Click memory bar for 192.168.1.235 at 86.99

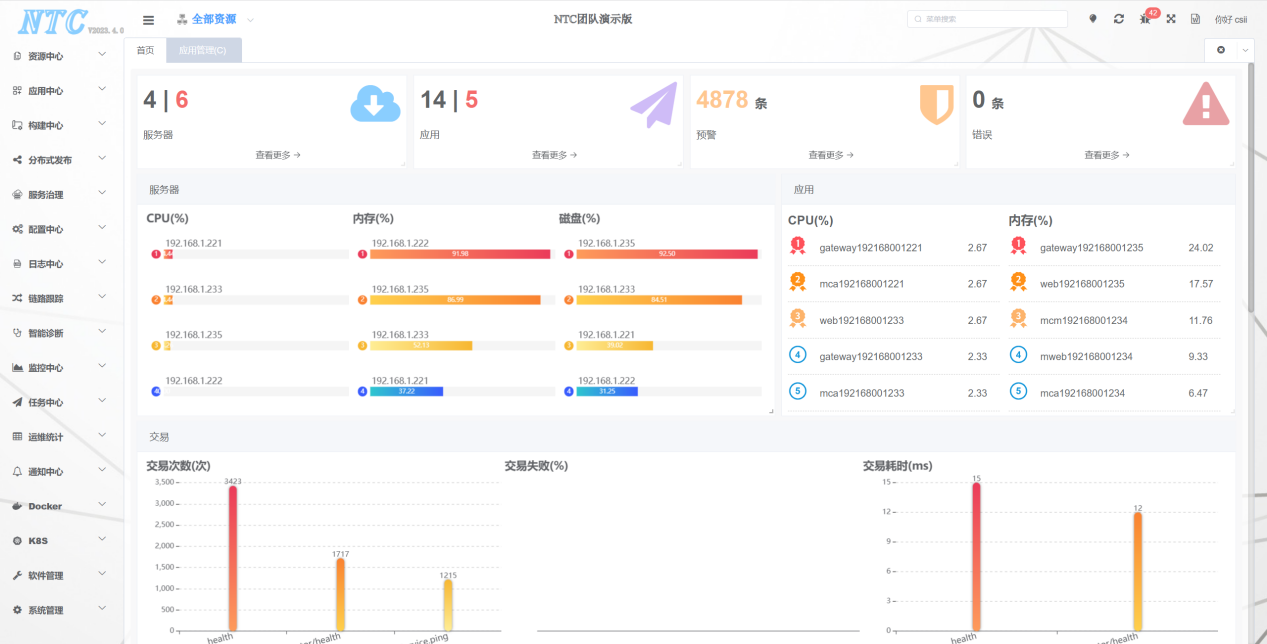[455, 300]
